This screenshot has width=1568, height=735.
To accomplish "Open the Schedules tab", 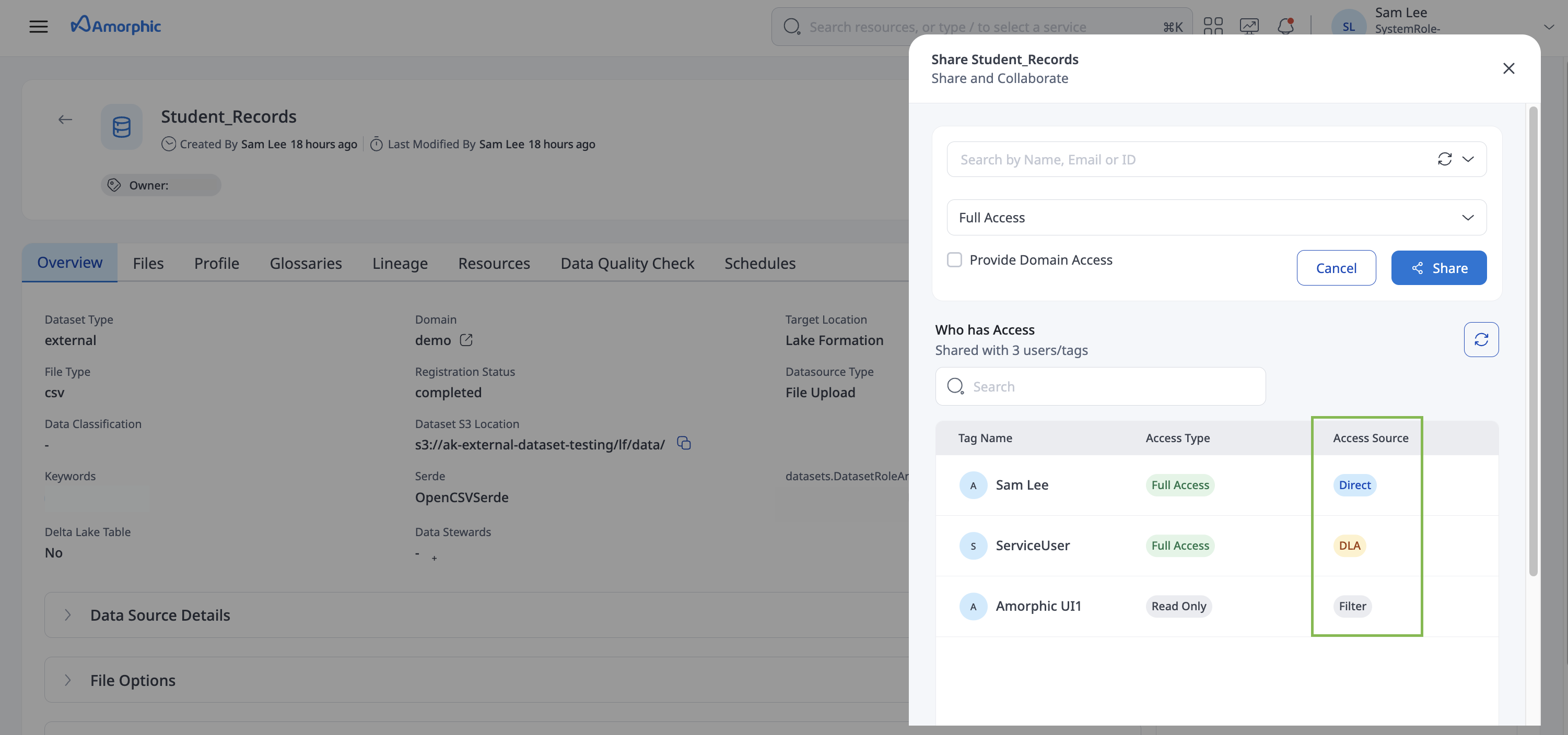I will tap(759, 263).
